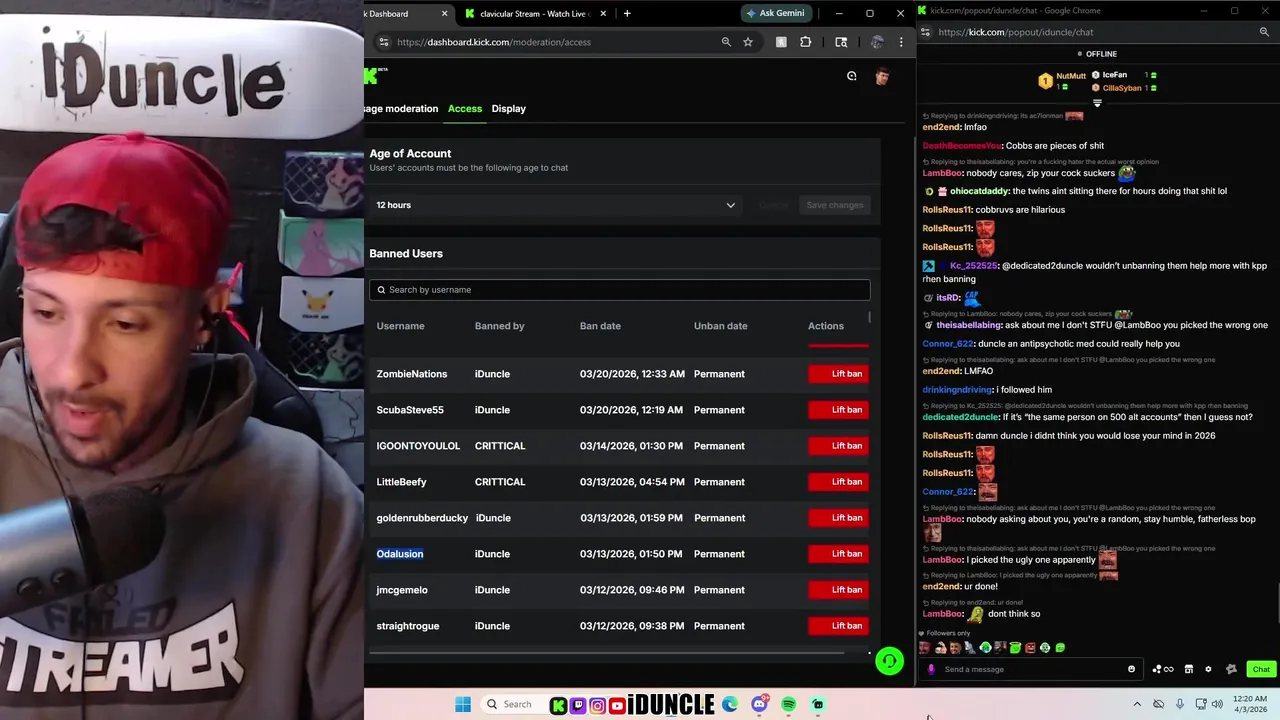The width and height of the screenshot is (1280, 720).
Task: Switch to the message moderation tab
Action: (401, 108)
